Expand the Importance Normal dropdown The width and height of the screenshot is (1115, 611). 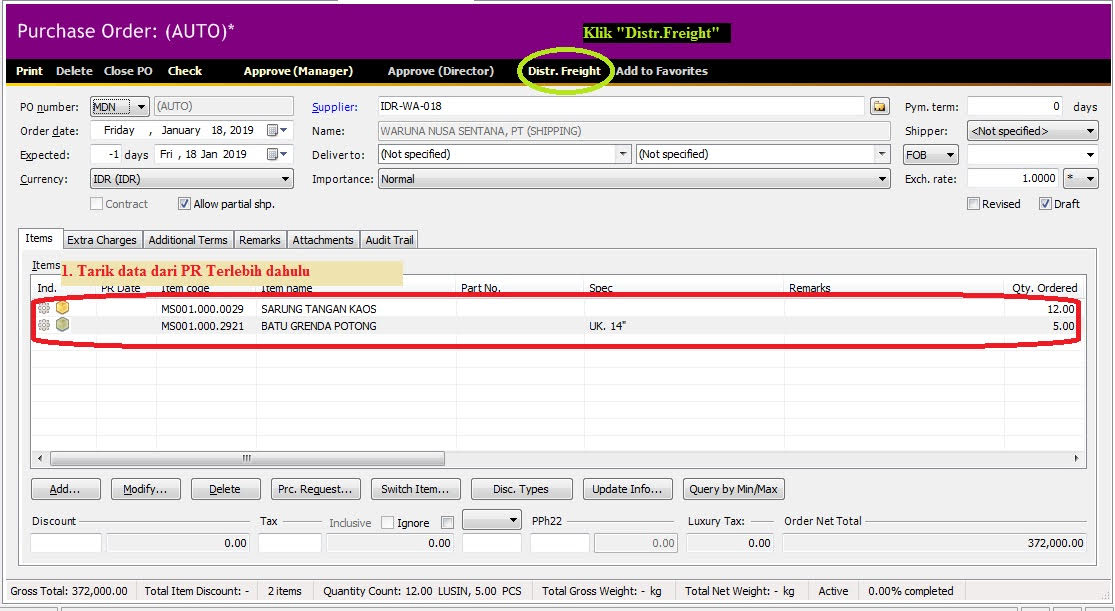click(882, 180)
